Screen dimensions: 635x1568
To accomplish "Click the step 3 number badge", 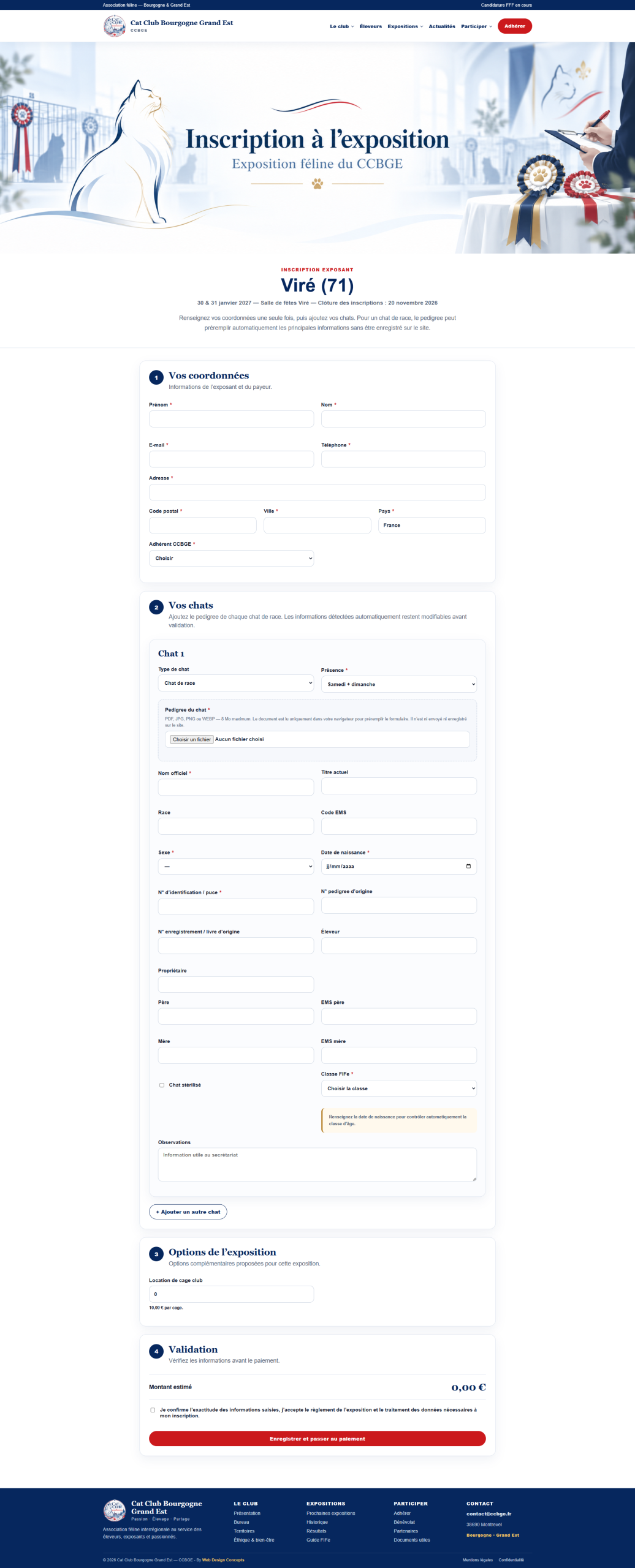I will [156, 1254].
